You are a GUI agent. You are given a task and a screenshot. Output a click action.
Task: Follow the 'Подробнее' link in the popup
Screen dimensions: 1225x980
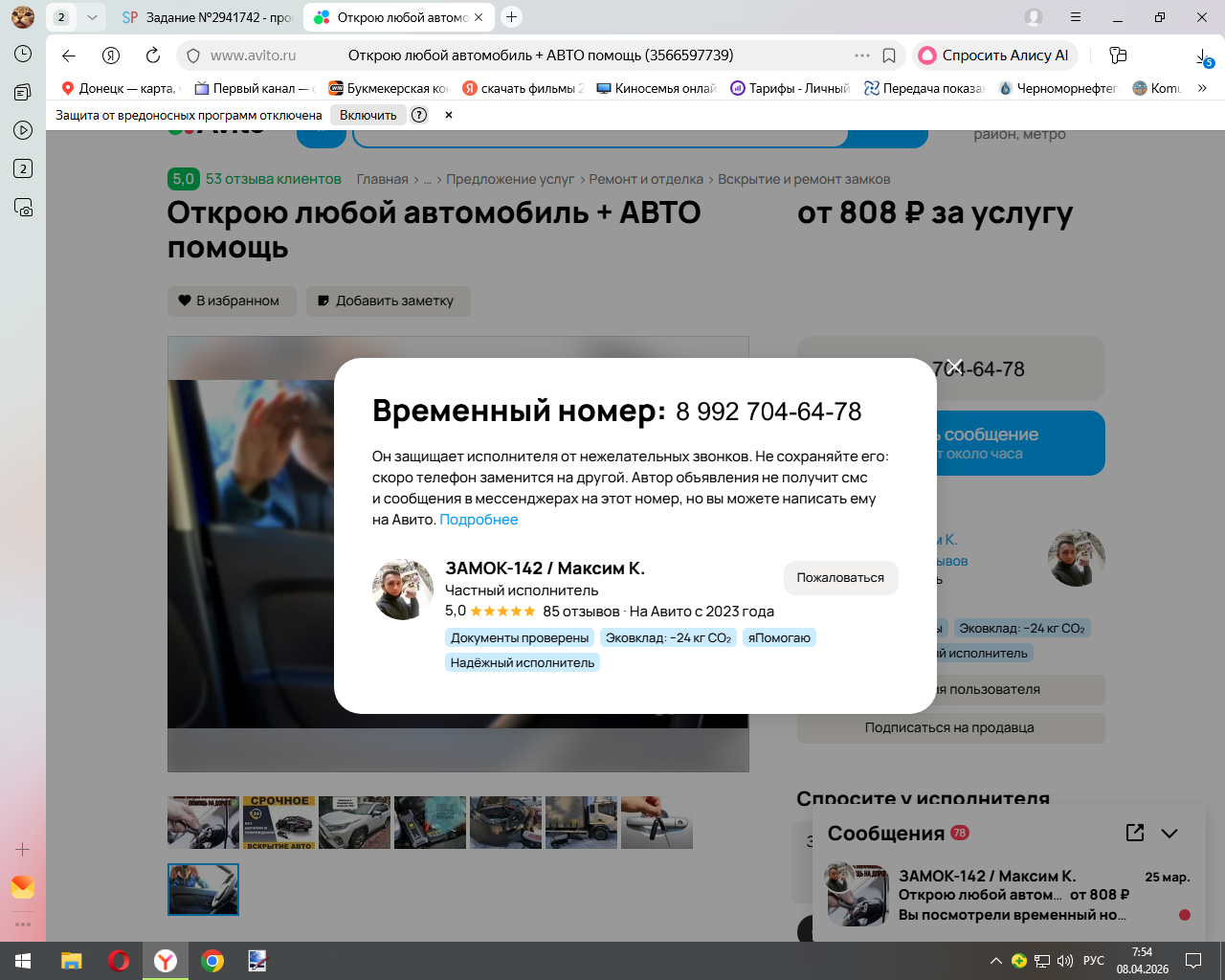479,520
